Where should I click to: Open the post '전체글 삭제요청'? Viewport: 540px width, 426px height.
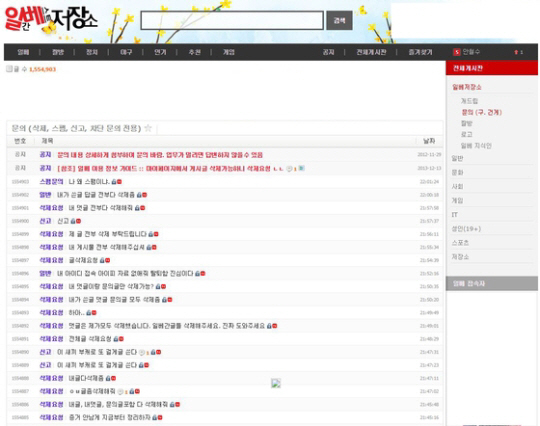[90, 339]
